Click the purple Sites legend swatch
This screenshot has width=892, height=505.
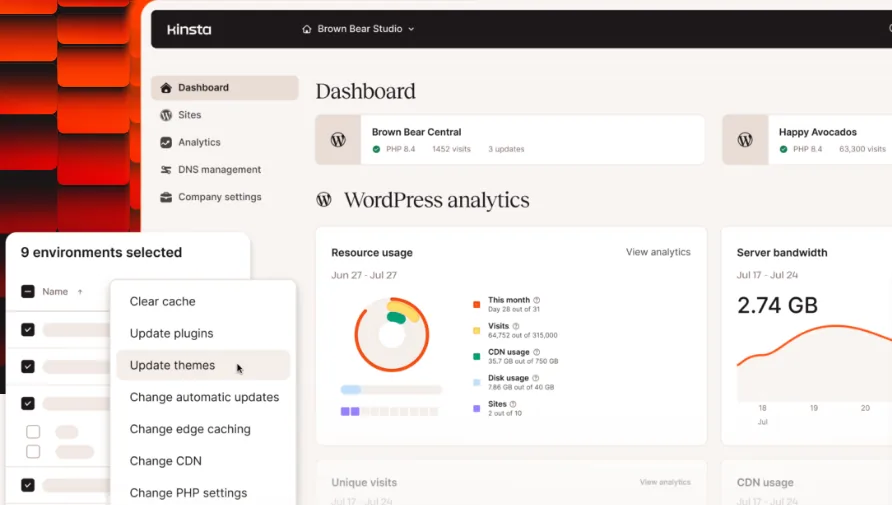tap(477, 408)
